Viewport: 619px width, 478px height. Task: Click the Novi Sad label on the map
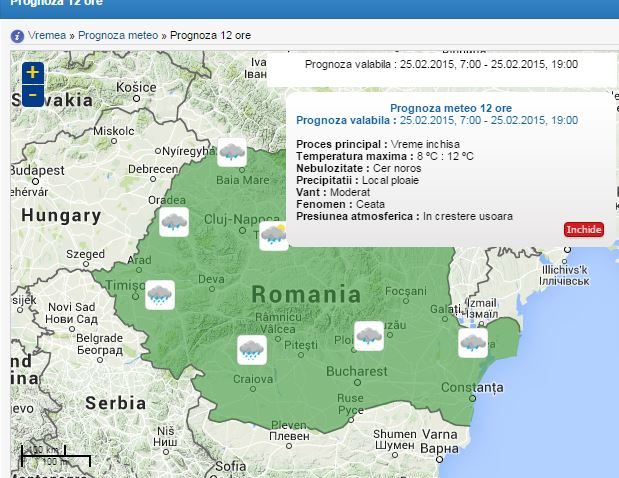point(71,307)
